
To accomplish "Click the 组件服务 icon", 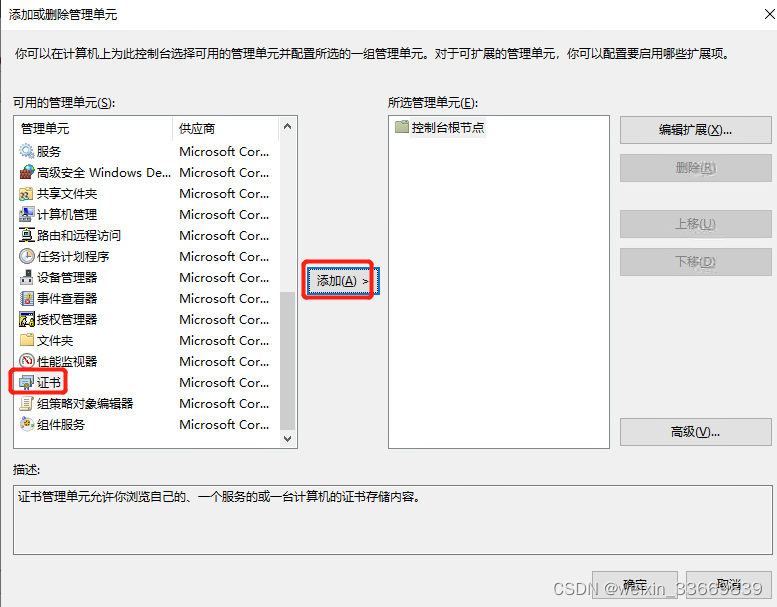I will coord(26,425).
